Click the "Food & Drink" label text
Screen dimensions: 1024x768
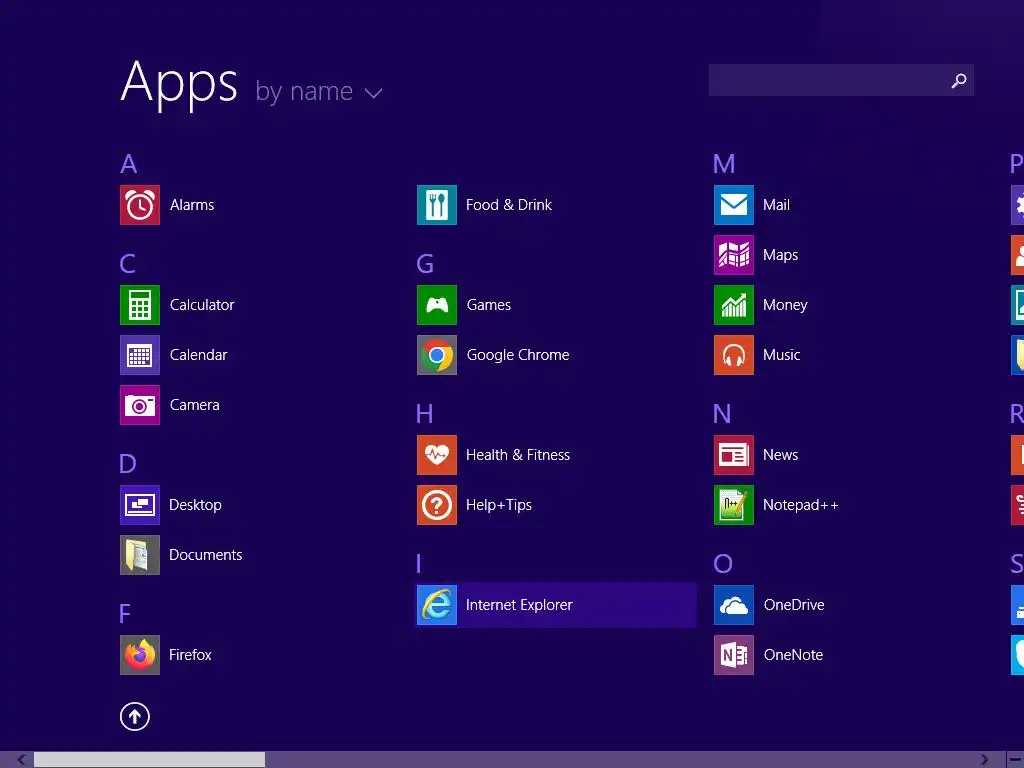point(509,205)
